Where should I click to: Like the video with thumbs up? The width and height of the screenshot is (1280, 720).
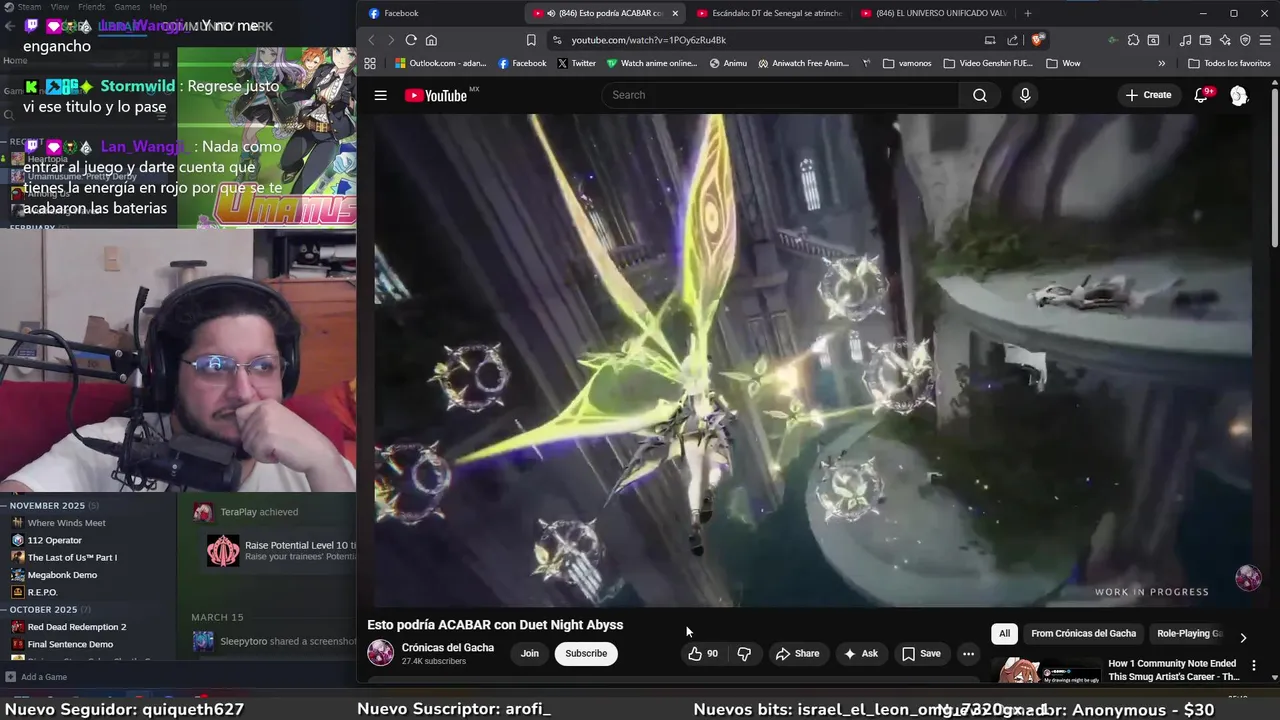click(x=702, y=653)
